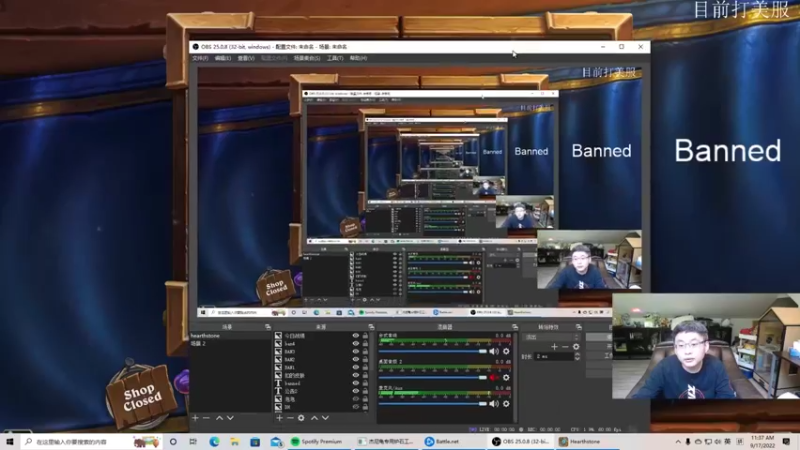Screen dimensions: 800x450
Task: Open the Scene Collection menu in OBS
Action: (x=307, y=58)
